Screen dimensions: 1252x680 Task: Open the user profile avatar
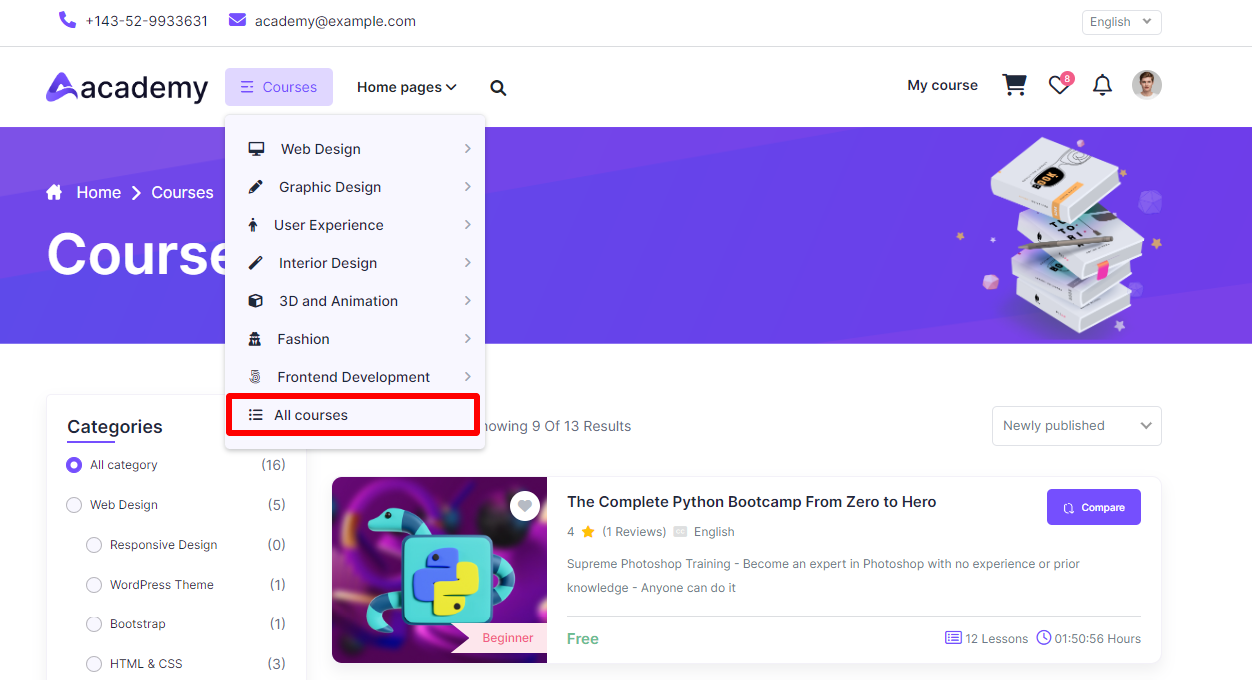pyautogui.click(x=1146, y=85)
